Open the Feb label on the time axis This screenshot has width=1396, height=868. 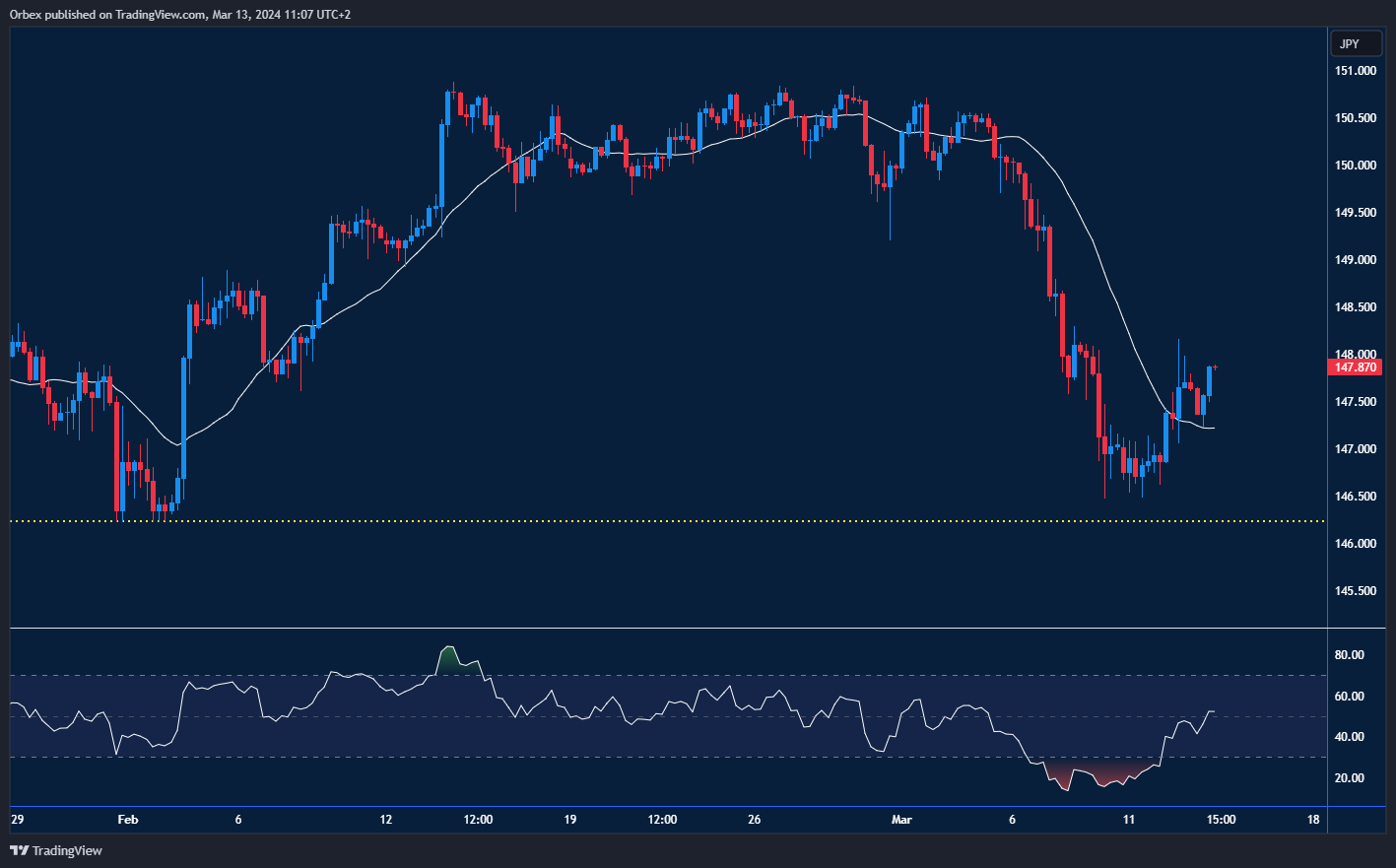pos(127,819)
